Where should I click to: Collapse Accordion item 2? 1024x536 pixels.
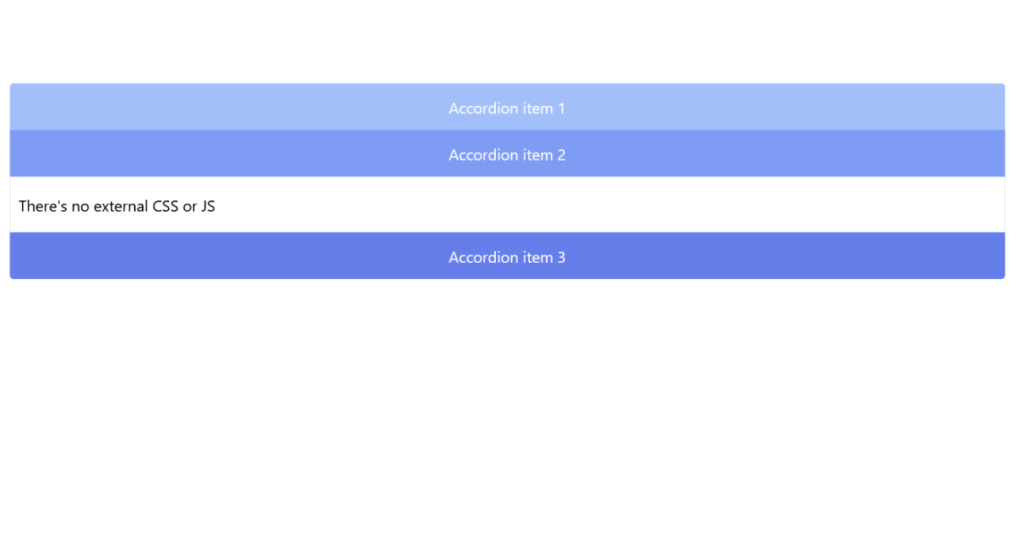(507, 155)
